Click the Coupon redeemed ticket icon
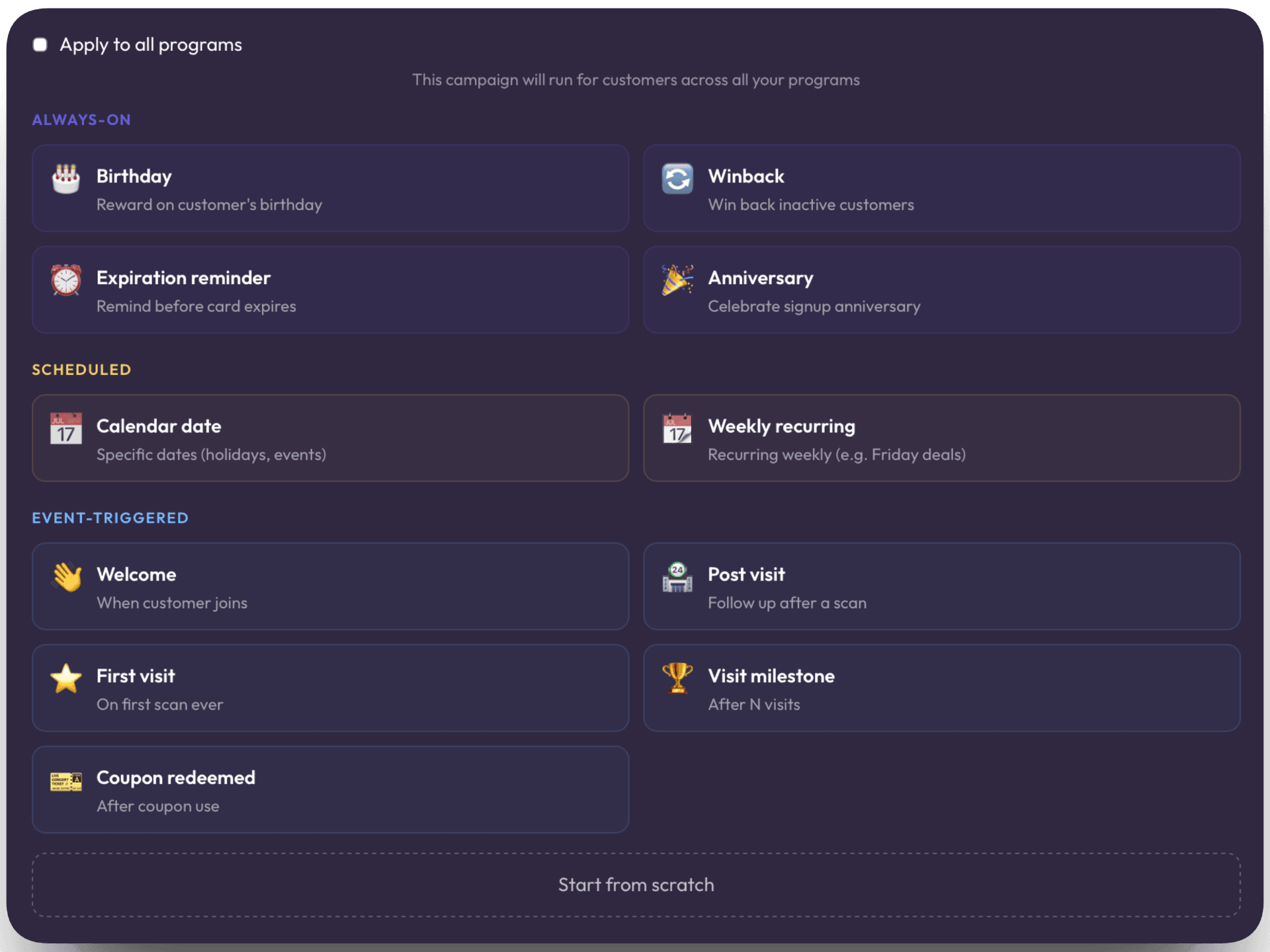Image resolution: width=1270 pixels, height=952 pixels. (66, 781)
